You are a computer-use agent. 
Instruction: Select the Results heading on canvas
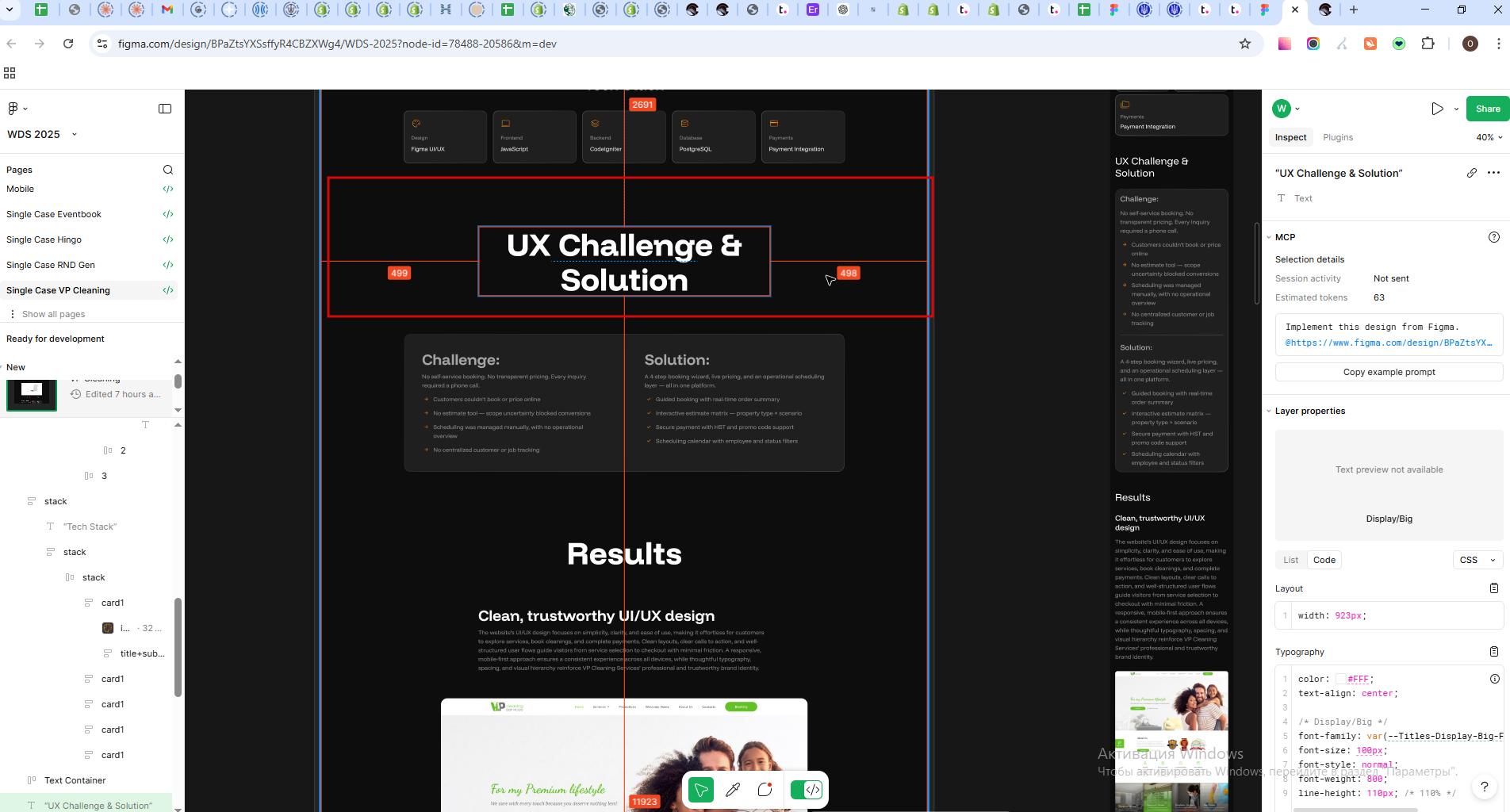click(x=624, y=553)
